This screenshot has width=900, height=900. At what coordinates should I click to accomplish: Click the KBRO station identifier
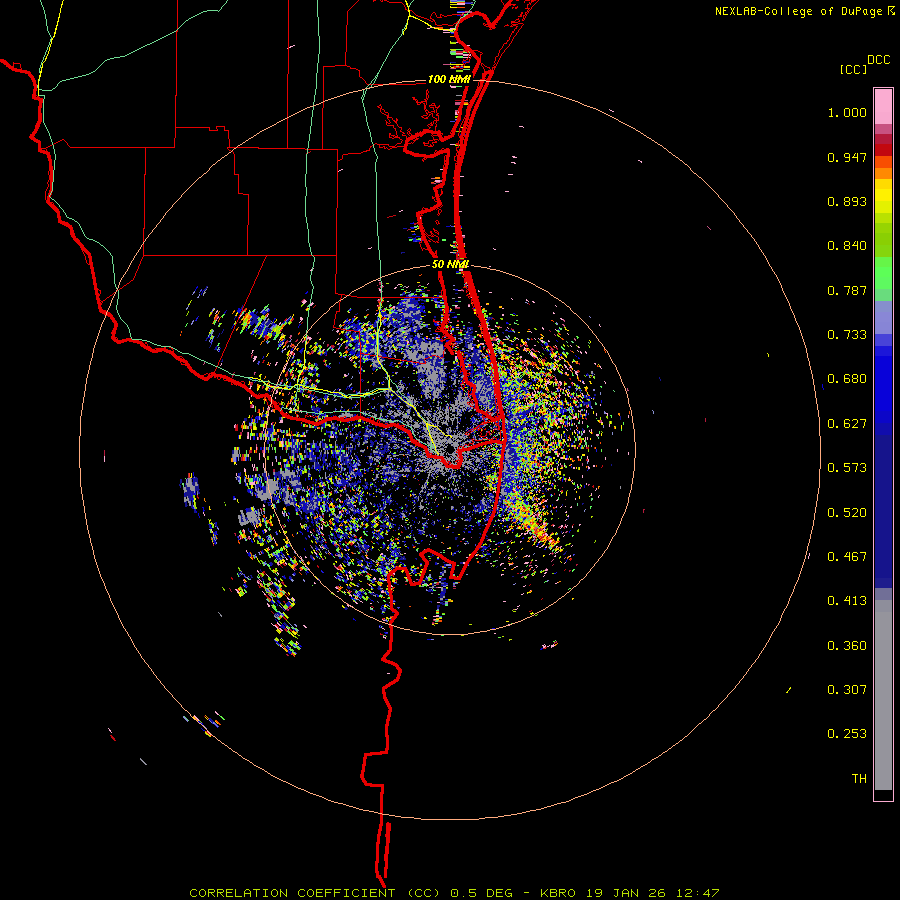(x=560, y=893)
